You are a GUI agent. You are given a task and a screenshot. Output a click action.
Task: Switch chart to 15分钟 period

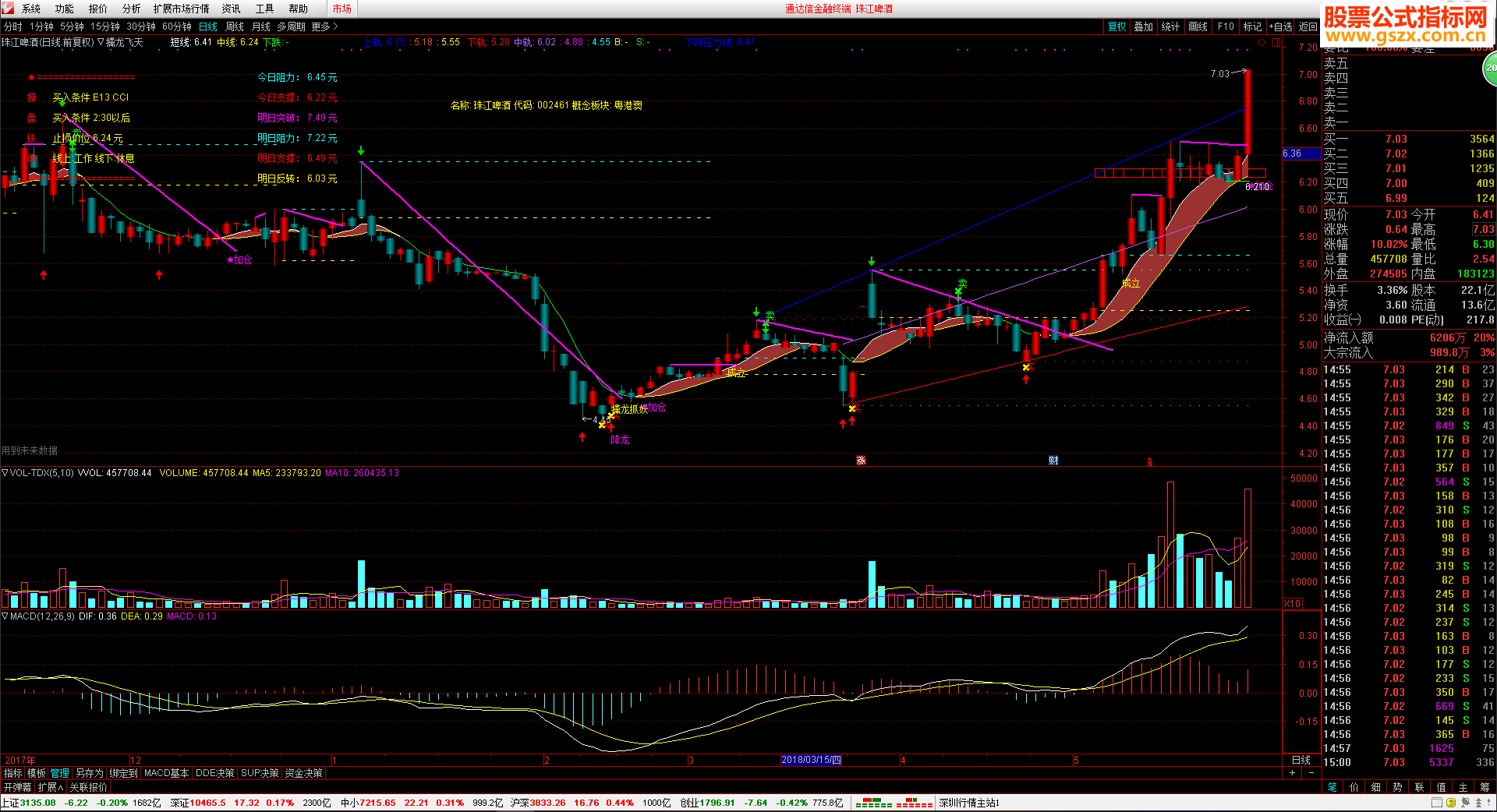(105, 26)
